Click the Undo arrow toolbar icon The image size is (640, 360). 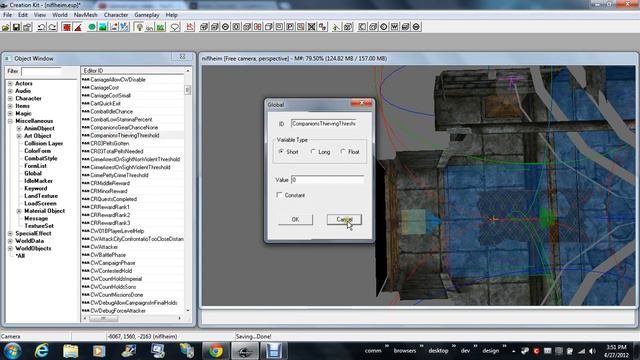[41, 27]
